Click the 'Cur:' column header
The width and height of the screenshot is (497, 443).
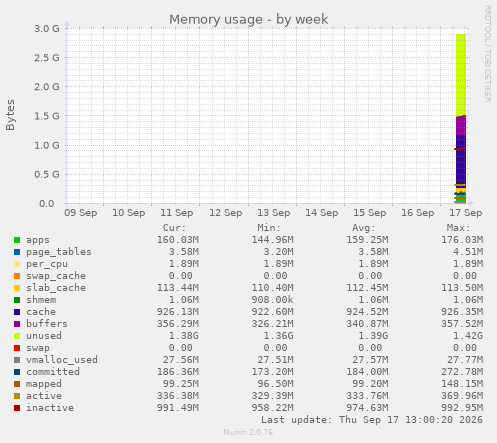coord(174,228)
